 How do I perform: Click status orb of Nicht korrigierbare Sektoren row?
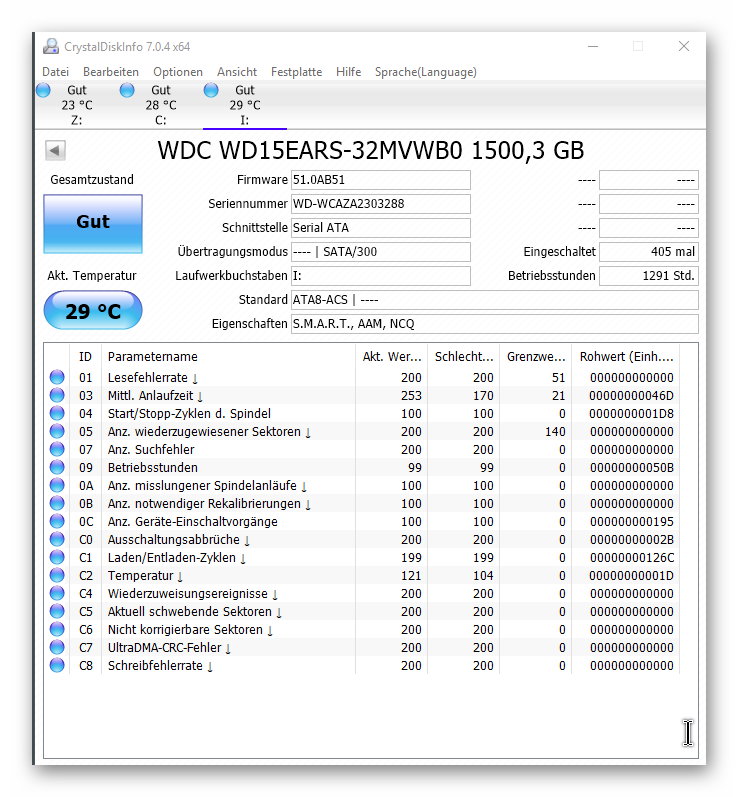click(57, 629)
